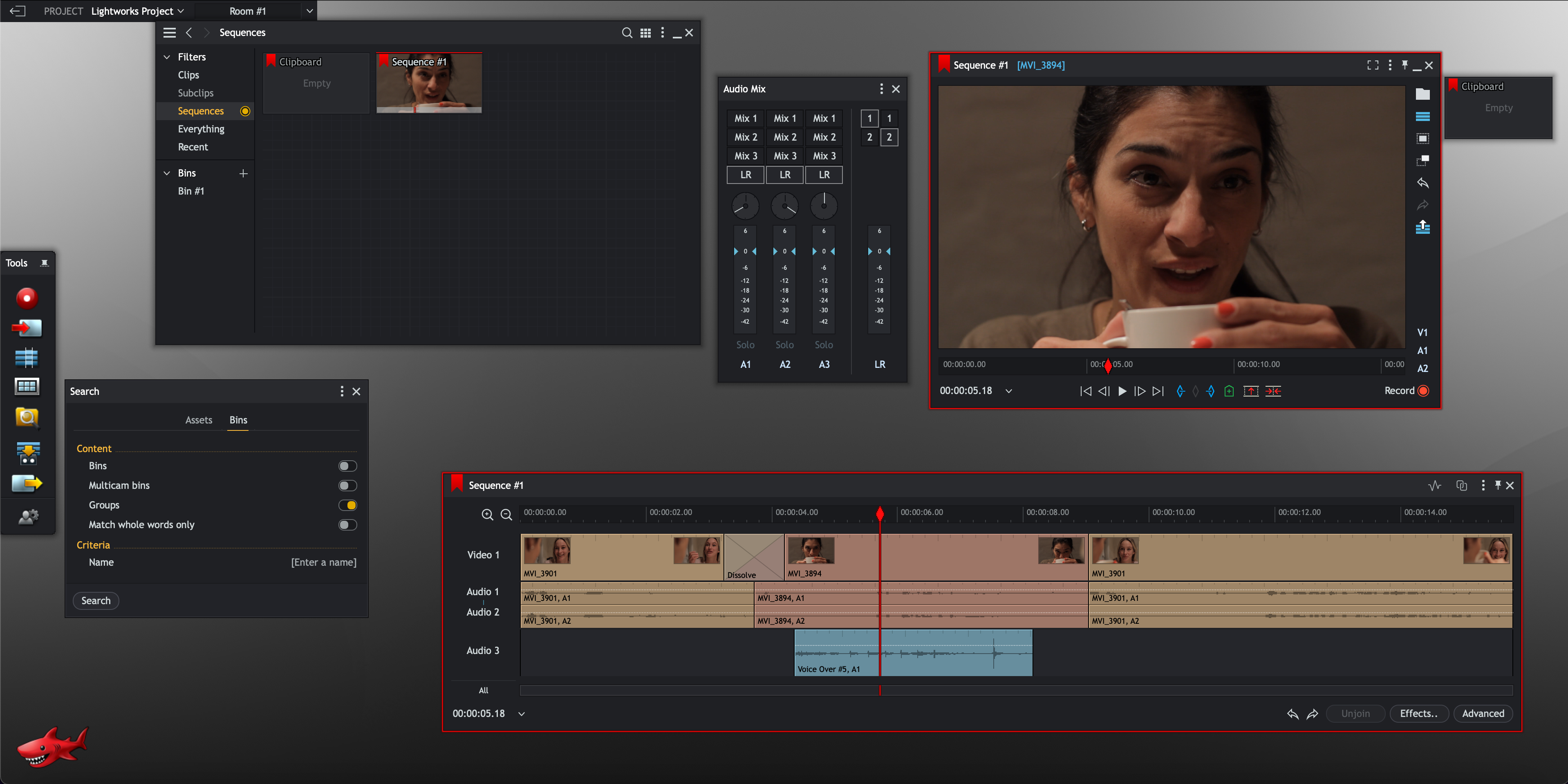Collapse the Filters section
The width and height of the screenshot is (1568, 784).
coord(167,57)
